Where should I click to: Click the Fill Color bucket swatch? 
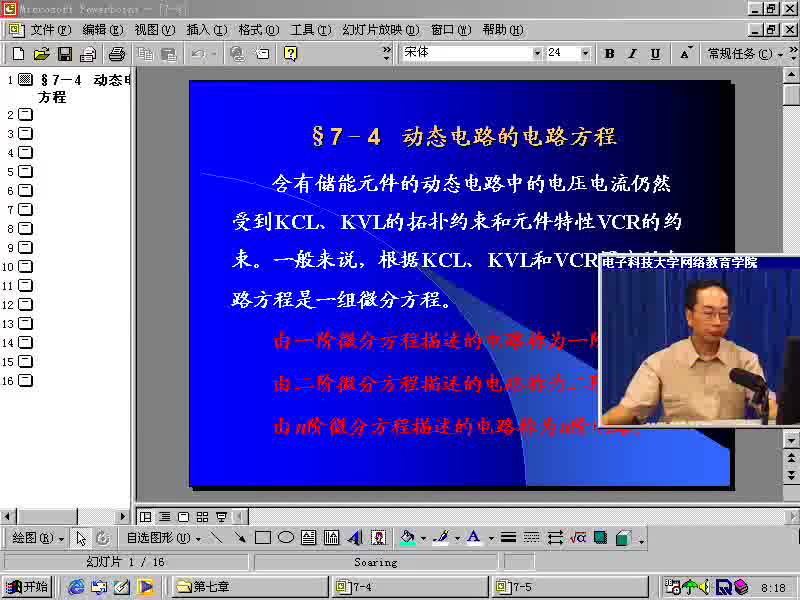[408, 538]
